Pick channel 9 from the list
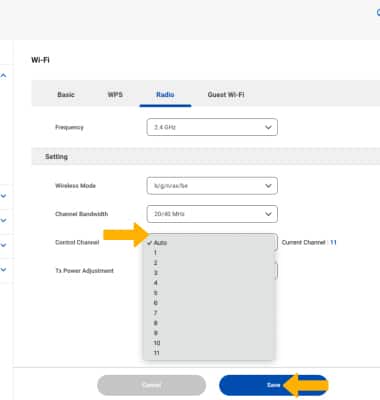The height and width of the screenshot is (400, 380). (x=209, y=333)
